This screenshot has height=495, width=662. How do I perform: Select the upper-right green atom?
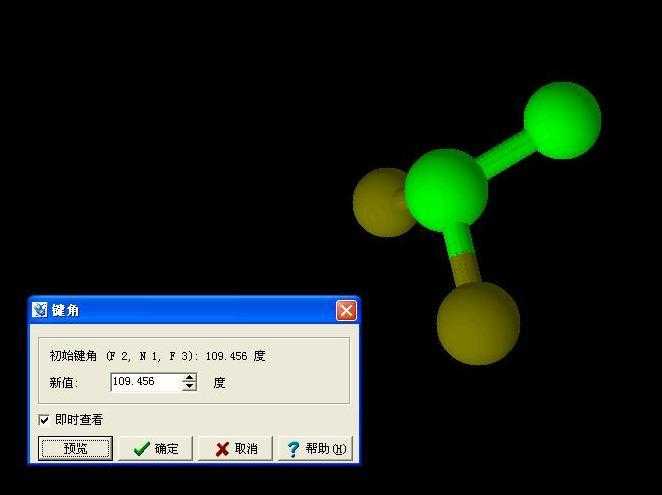coord(562,119)
